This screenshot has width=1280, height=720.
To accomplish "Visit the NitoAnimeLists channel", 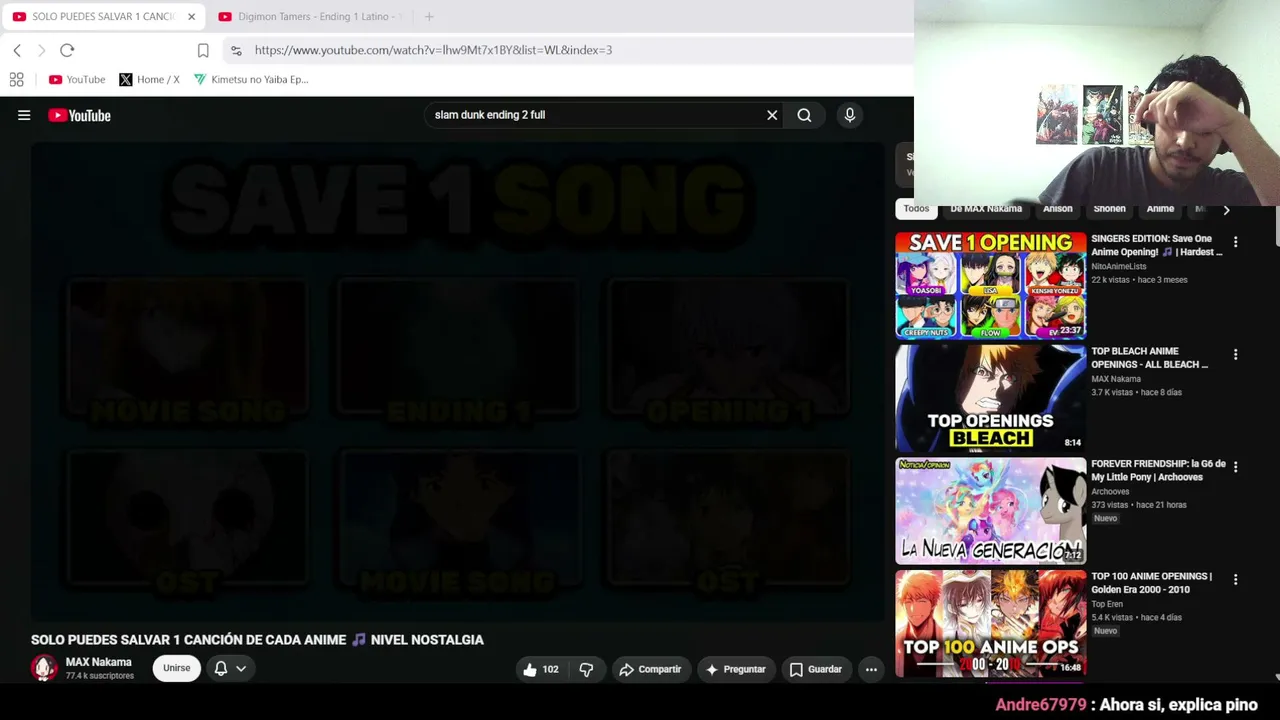I will pyautogui.click(x=1118, y=267).
